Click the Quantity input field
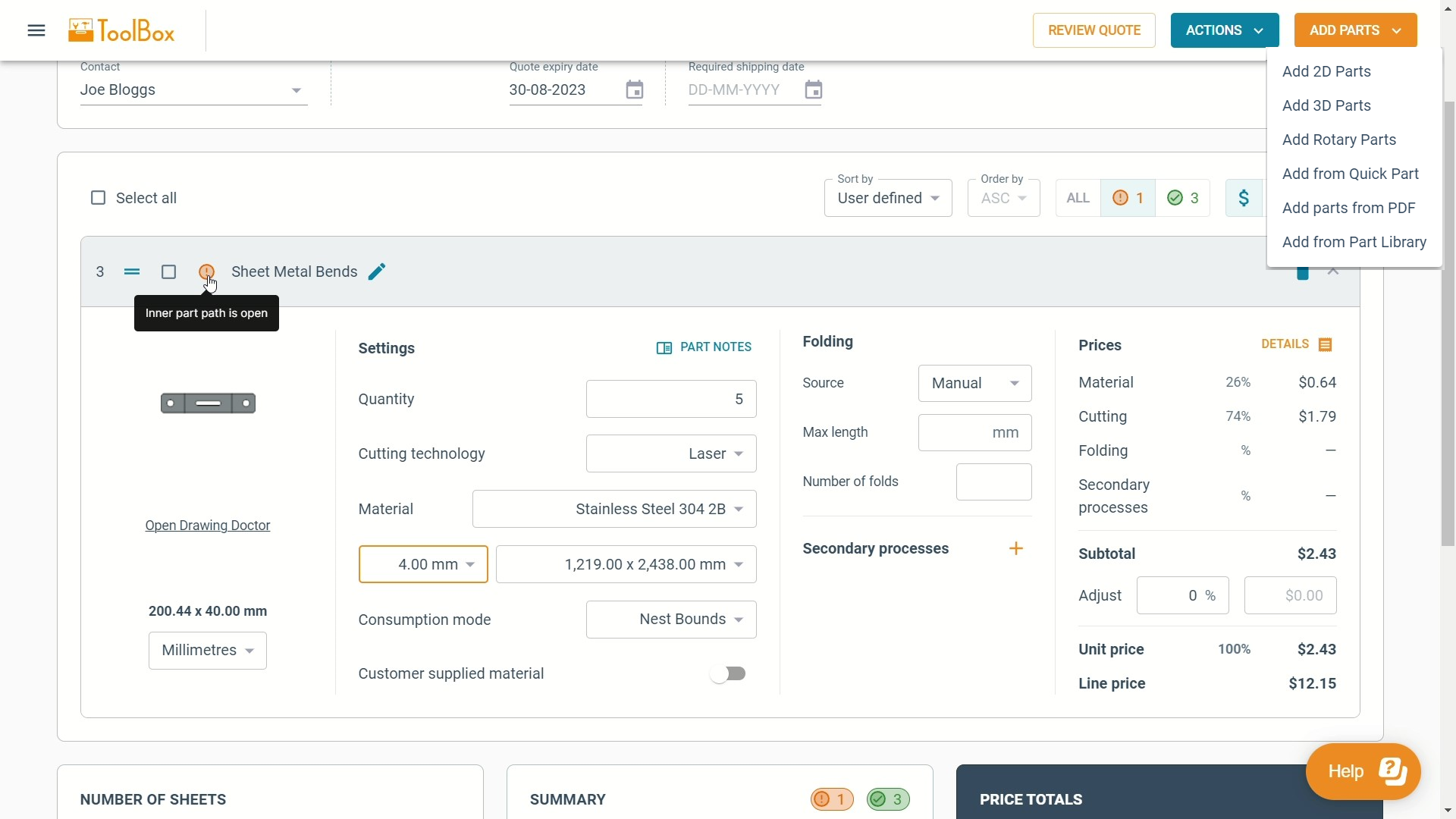The image size is (1456, 819). click(670, 399)
